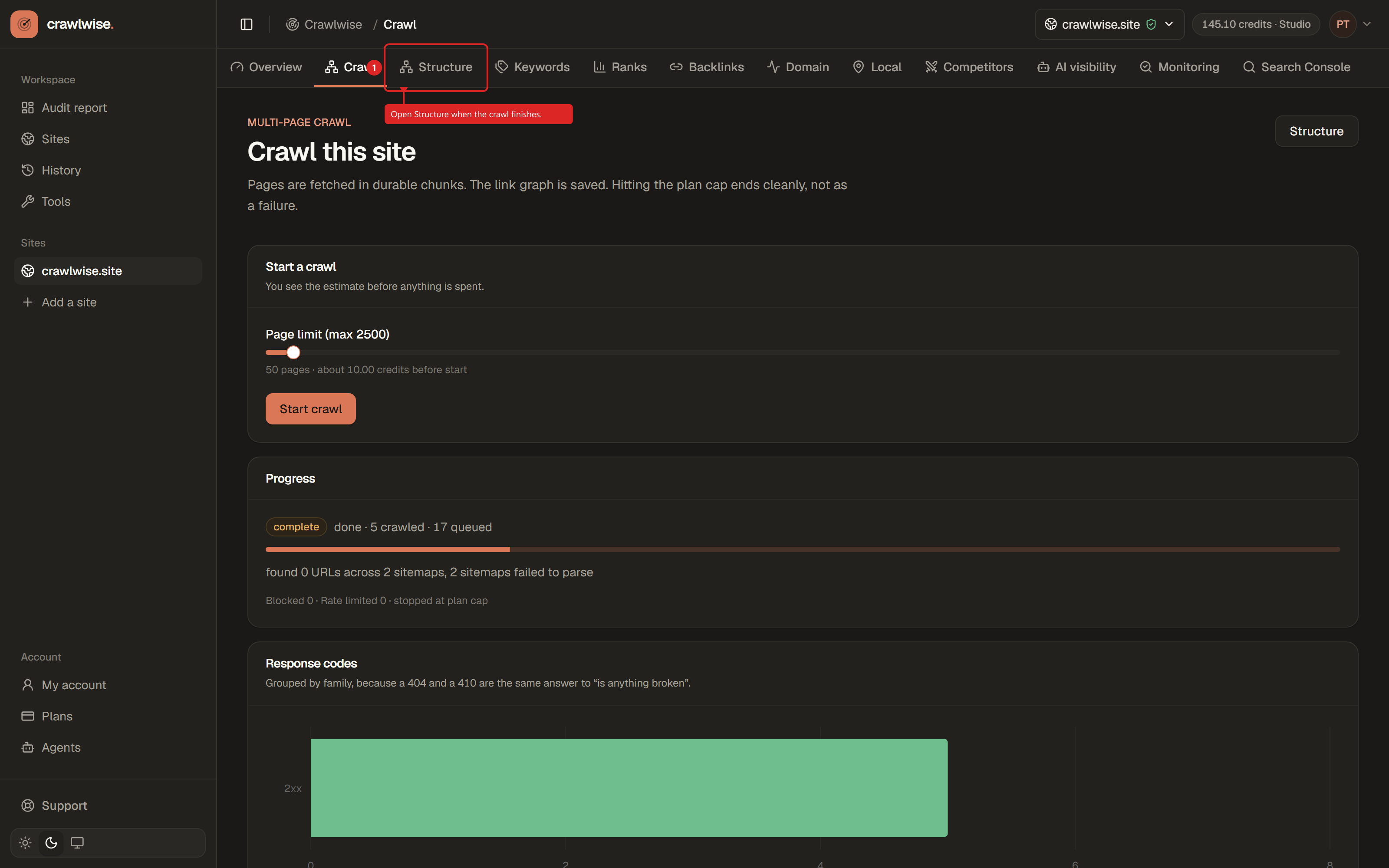Screen dimensions: 1389x868
Task: Select crawlwise.site in the Sites list
Action: 108,271
